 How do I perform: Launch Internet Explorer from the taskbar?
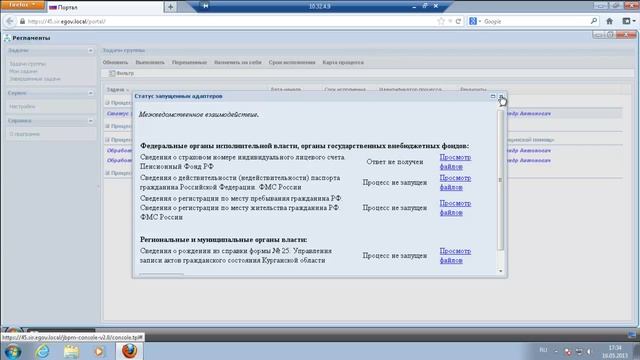pos(42,351)
